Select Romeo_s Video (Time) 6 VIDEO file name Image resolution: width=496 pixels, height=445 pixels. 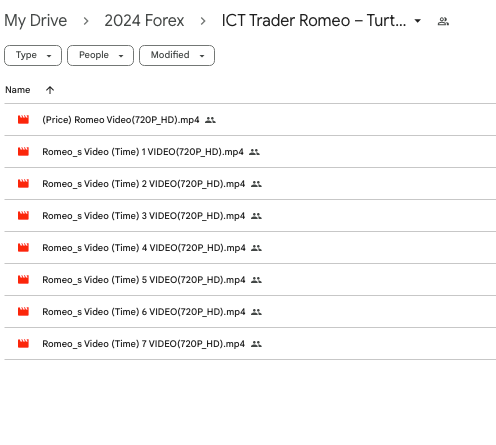click(144, 312)
